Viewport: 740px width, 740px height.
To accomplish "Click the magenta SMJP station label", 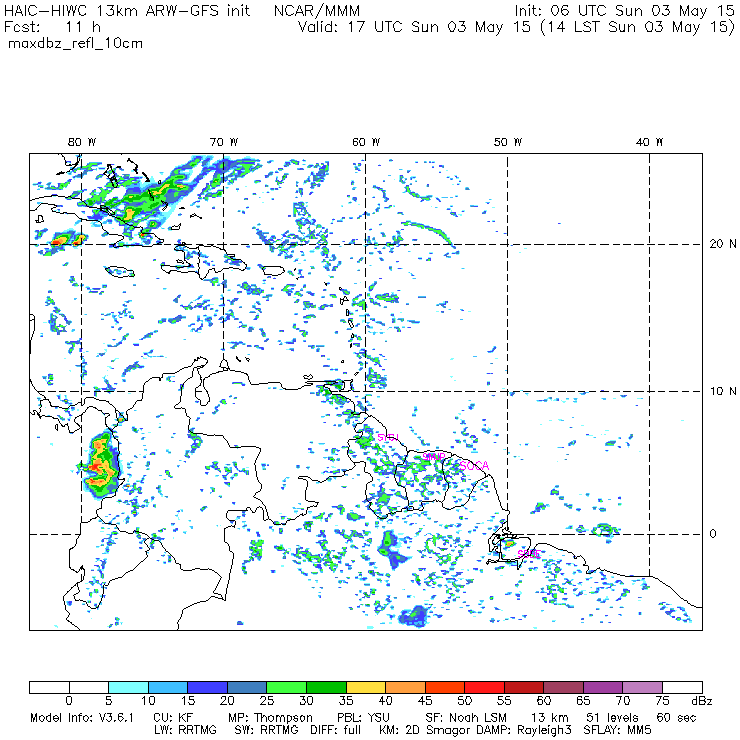I will (x=434, y=457).
